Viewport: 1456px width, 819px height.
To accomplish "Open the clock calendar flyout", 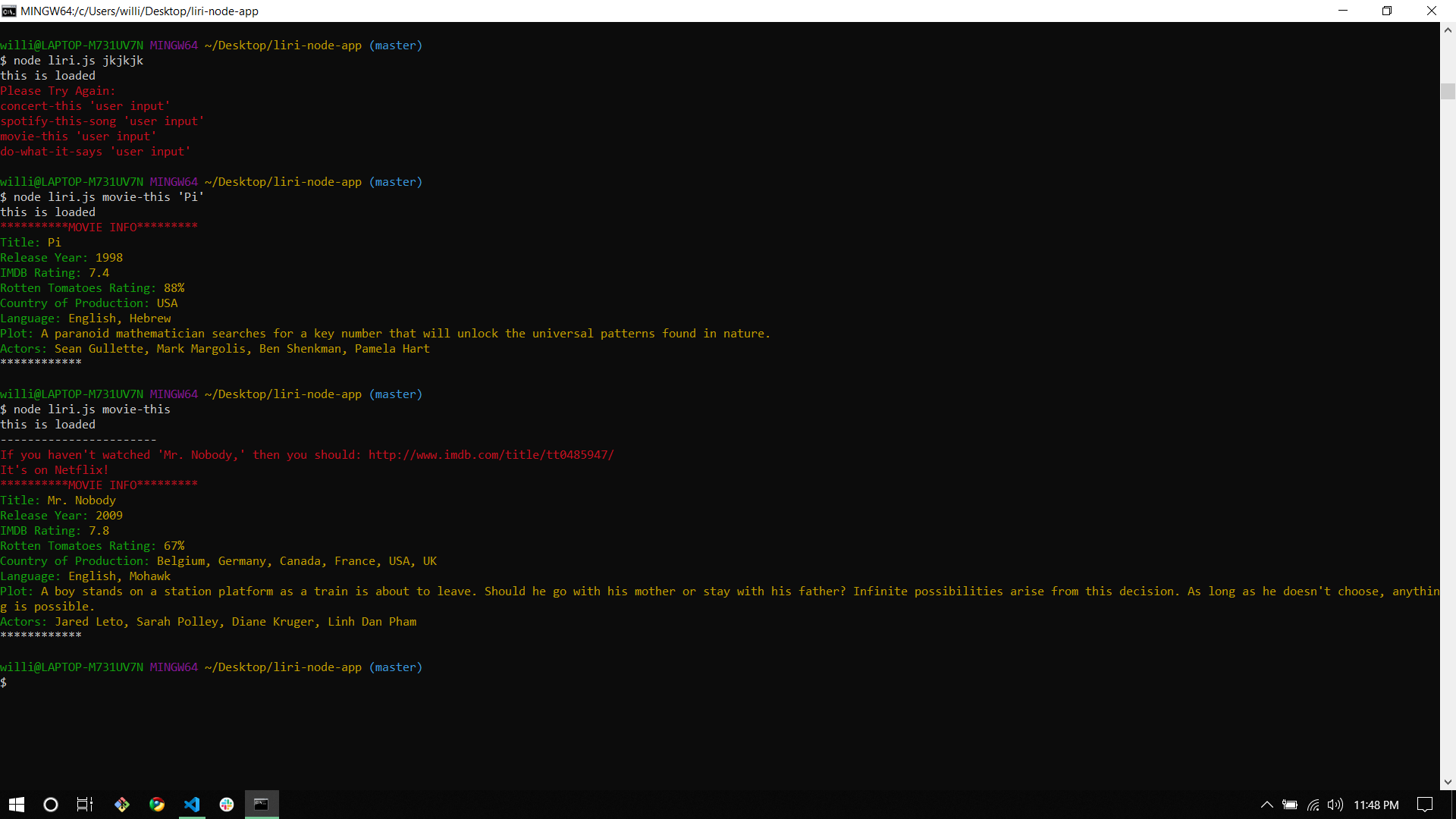I will tap(1377, 805).
